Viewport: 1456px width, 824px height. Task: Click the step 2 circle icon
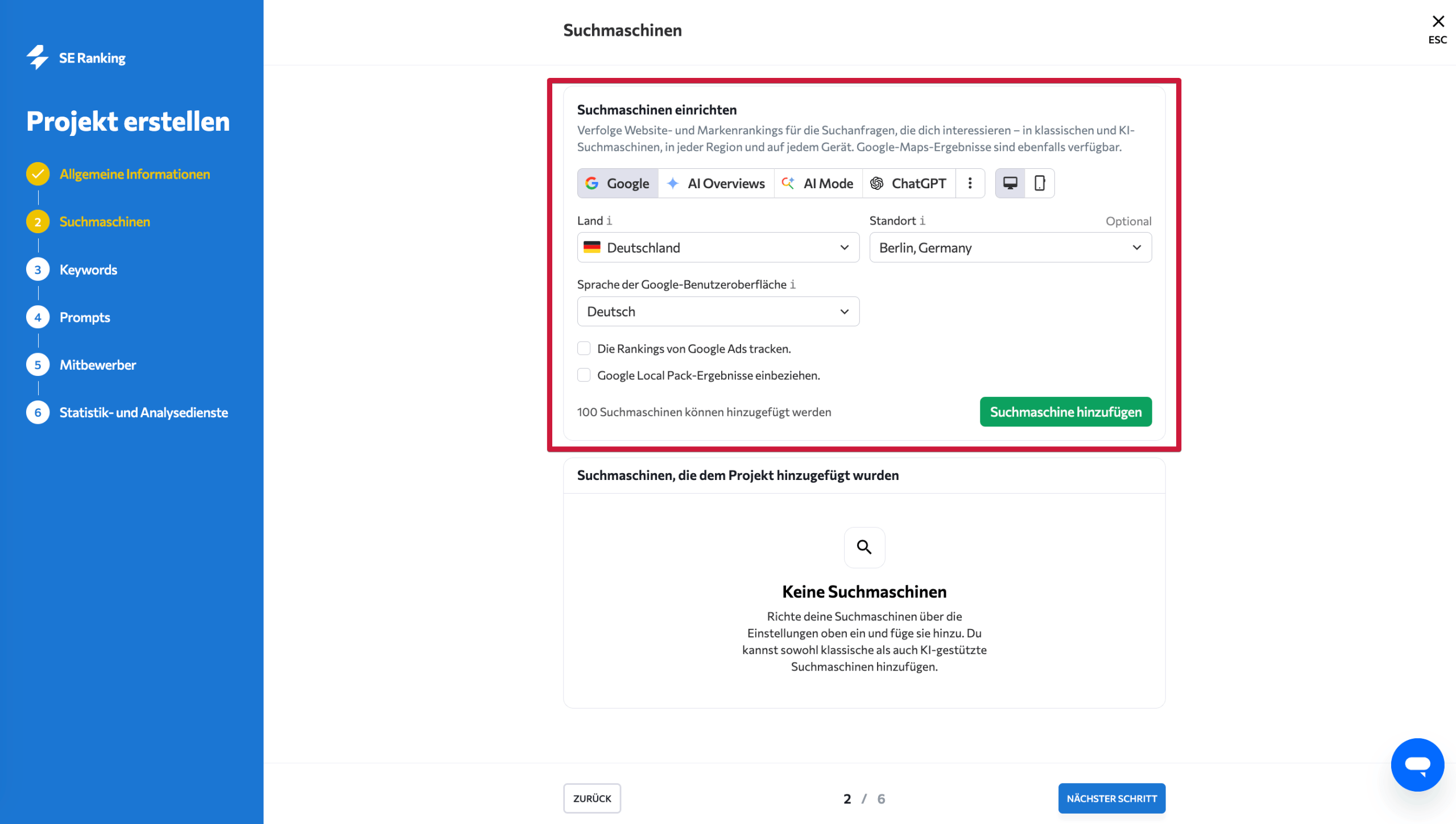coord(38,222)
